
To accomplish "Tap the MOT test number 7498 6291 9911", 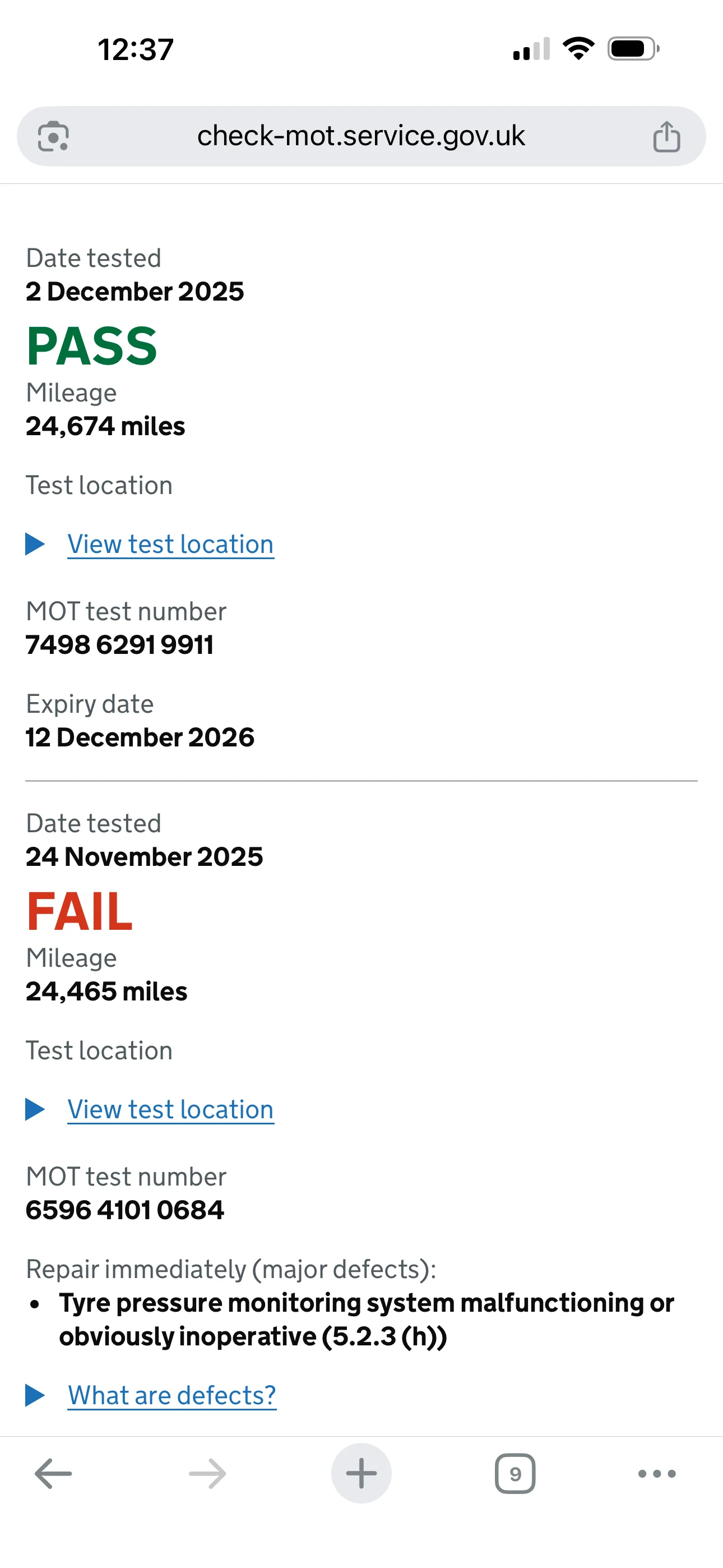I will (x=119, y=645).
